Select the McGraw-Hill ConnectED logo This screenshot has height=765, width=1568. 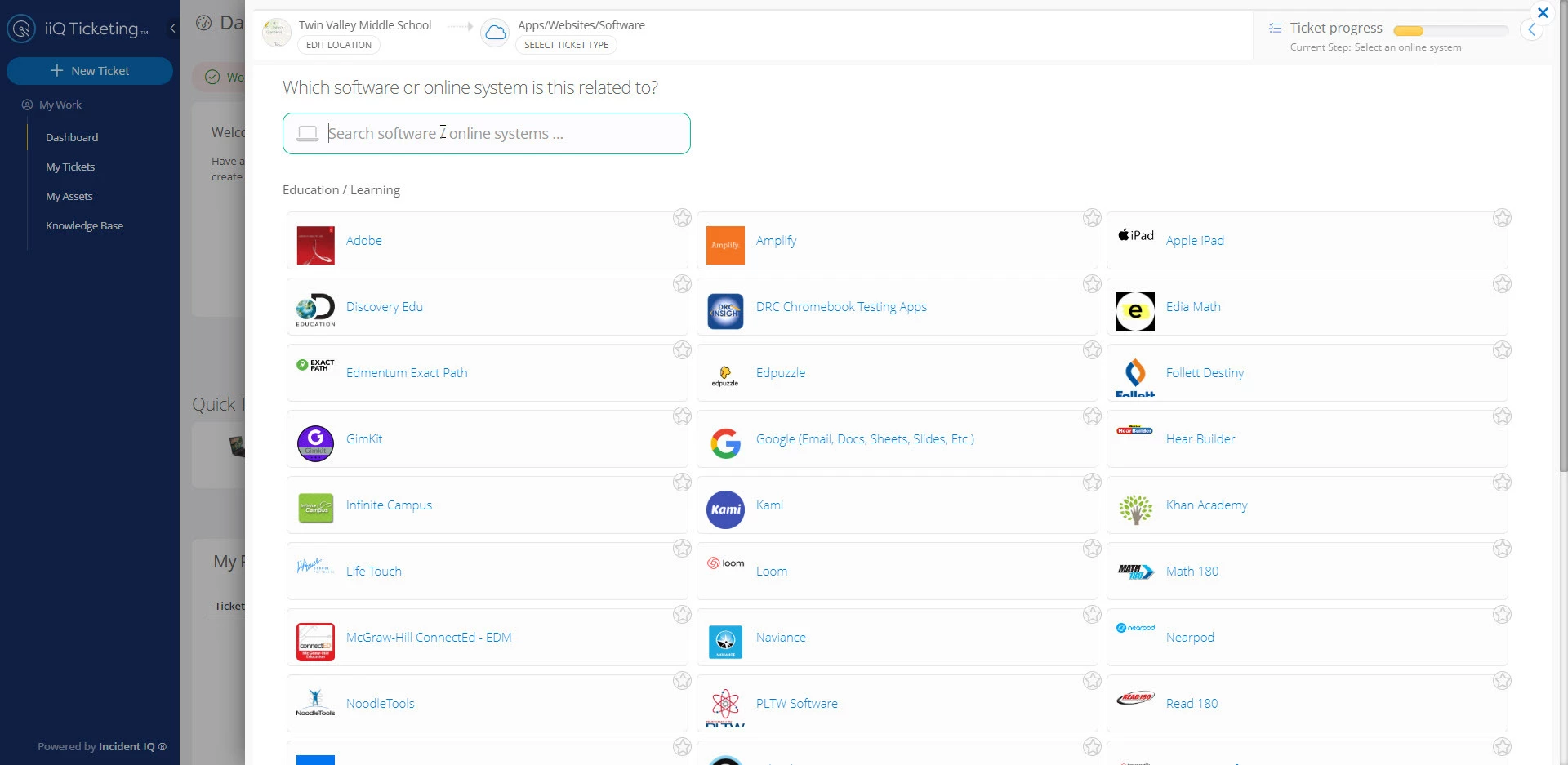[315, 642]
